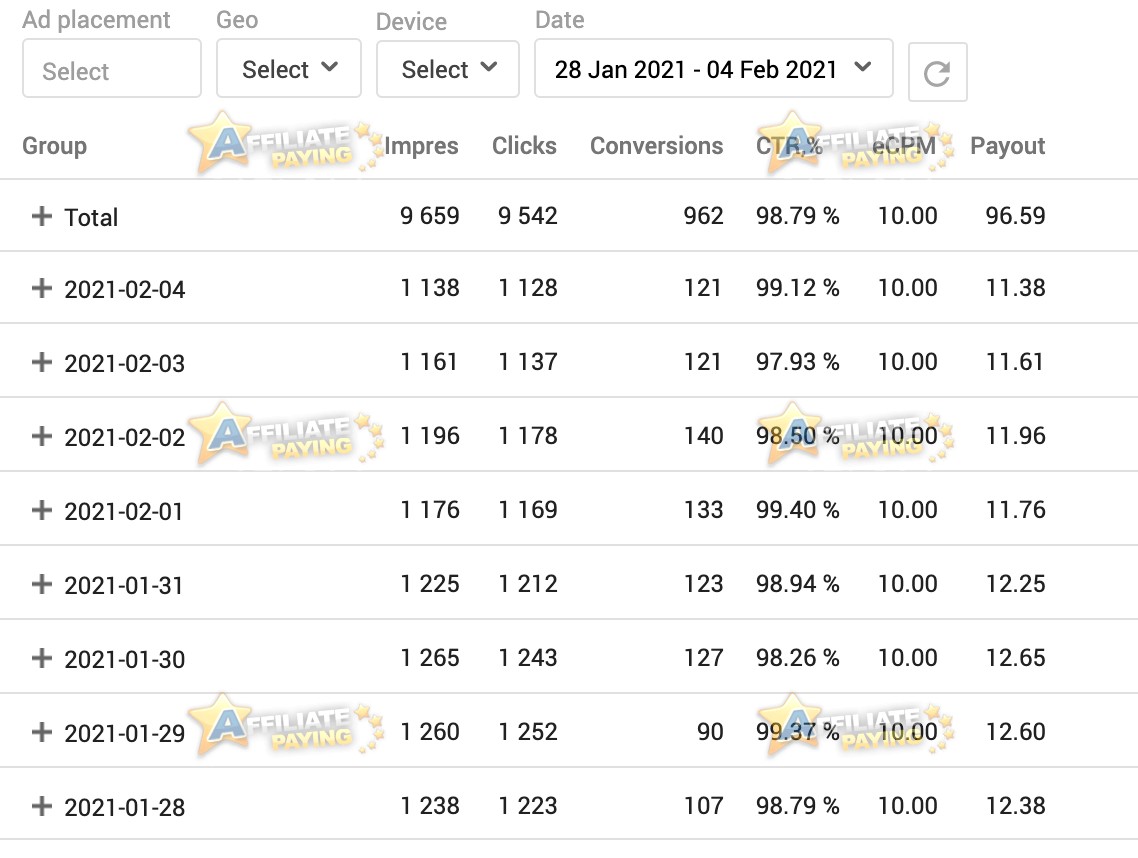
Task: Click payout value 12.65
Action: 1015,658
